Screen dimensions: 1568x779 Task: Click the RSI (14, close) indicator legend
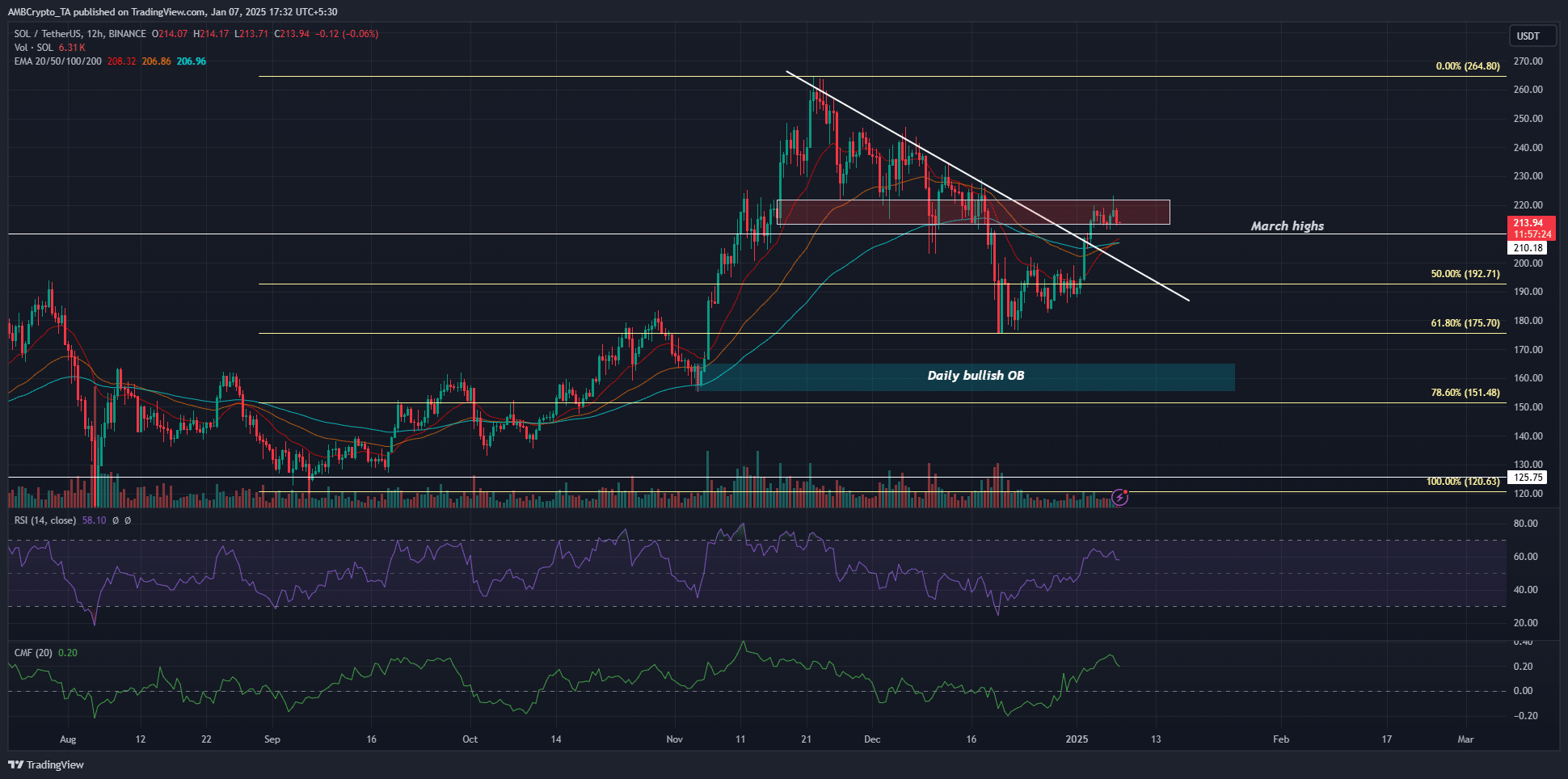pyautogui.click(x=45, y=520)
